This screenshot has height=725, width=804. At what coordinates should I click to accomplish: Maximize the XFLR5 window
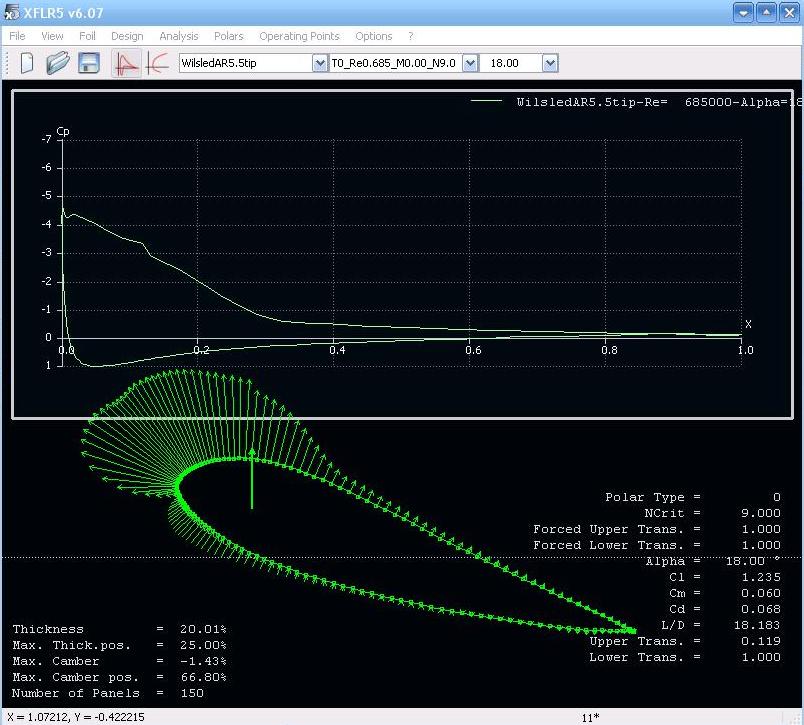pyautogui.click(x=765, y=13)
